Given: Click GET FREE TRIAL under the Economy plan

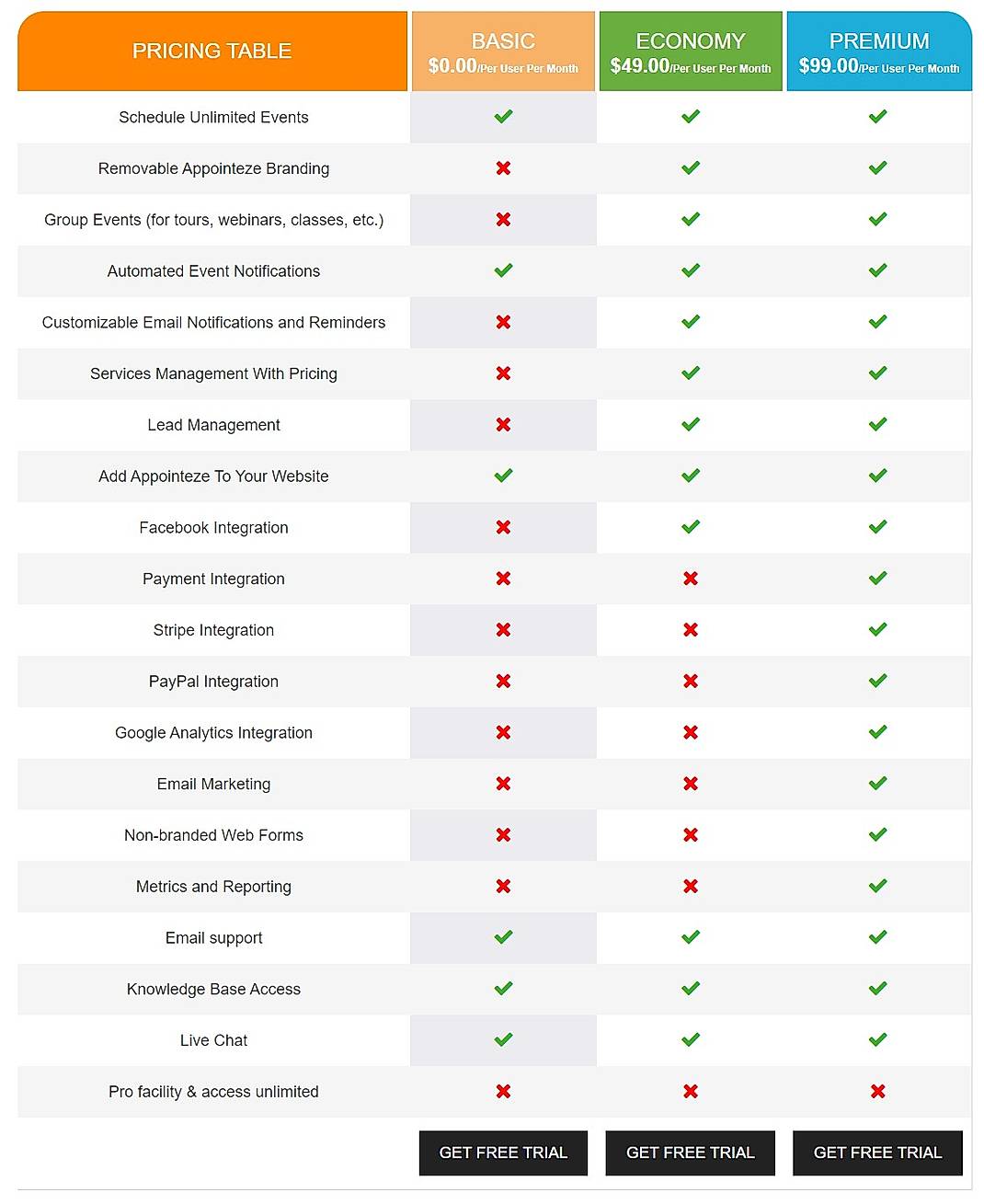Looking at the screenshot, I should [x=690, y=1152].
